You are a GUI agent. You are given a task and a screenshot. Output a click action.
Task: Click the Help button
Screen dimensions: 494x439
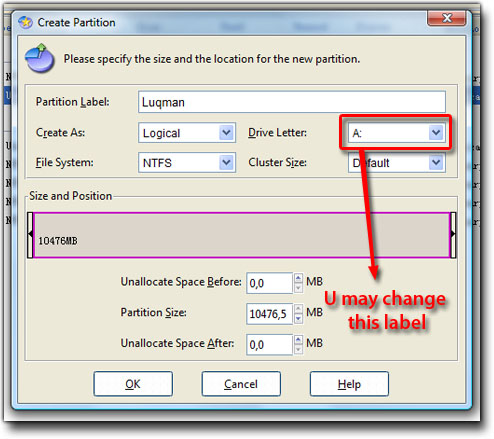(349, 384)
